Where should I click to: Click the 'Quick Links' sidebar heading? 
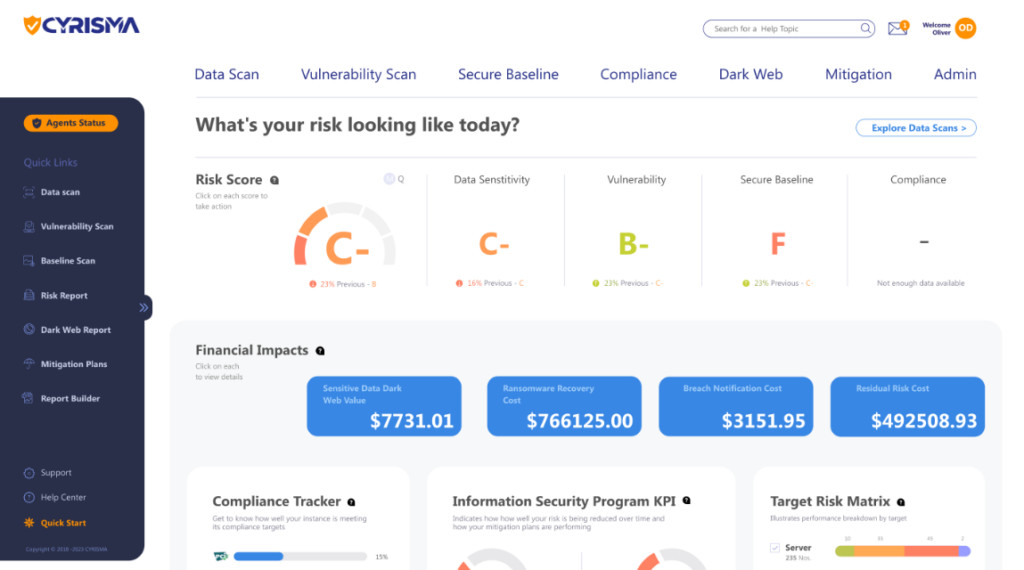50,163
